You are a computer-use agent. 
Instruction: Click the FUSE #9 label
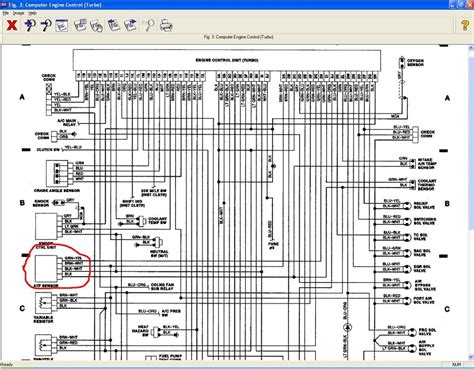273,246
